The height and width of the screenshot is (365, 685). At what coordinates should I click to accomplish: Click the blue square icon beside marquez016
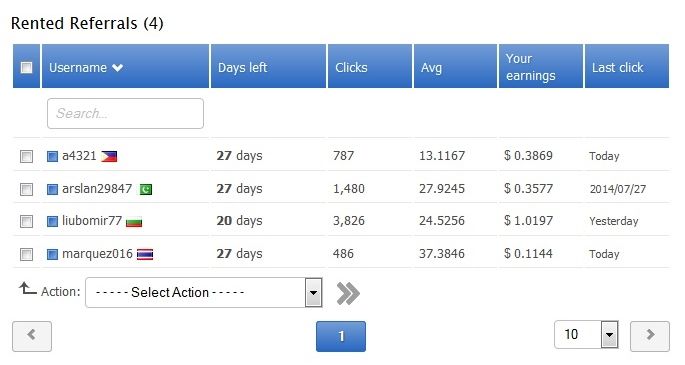[52, 254]
